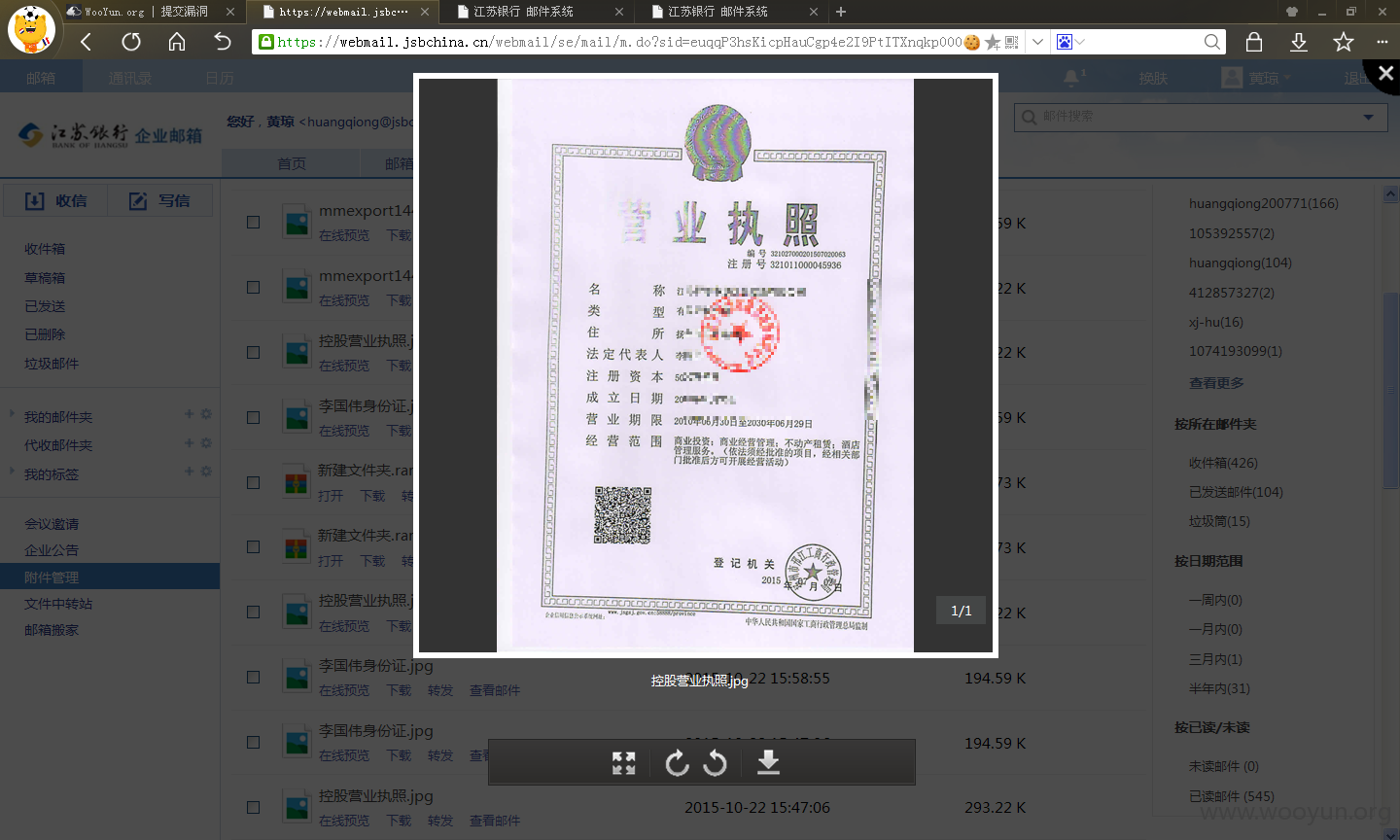Click the magnifier icon in browser search box

click(1211, 42)
